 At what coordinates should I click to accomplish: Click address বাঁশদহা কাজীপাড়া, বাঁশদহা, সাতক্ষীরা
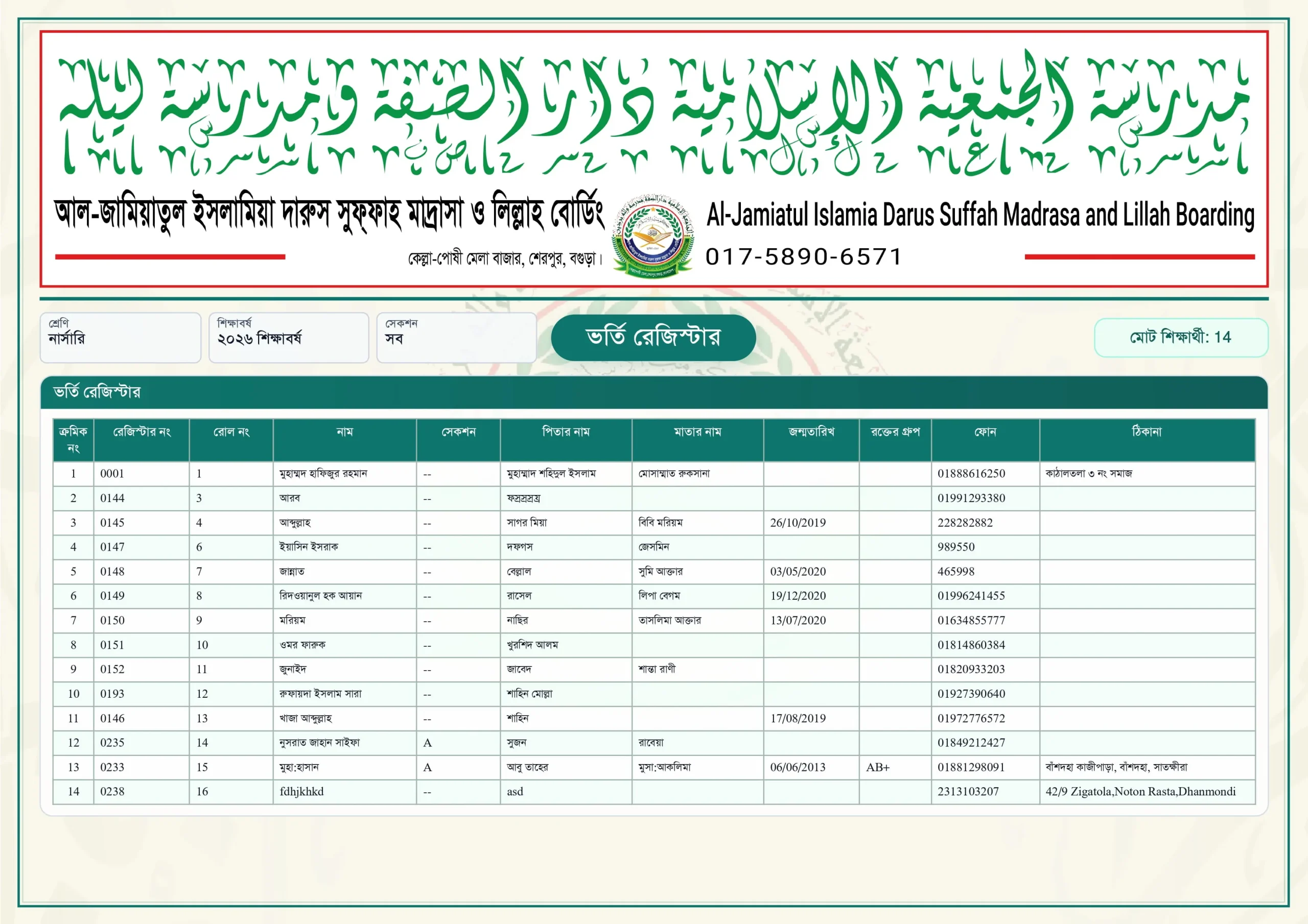click(x=1116, y=767)
